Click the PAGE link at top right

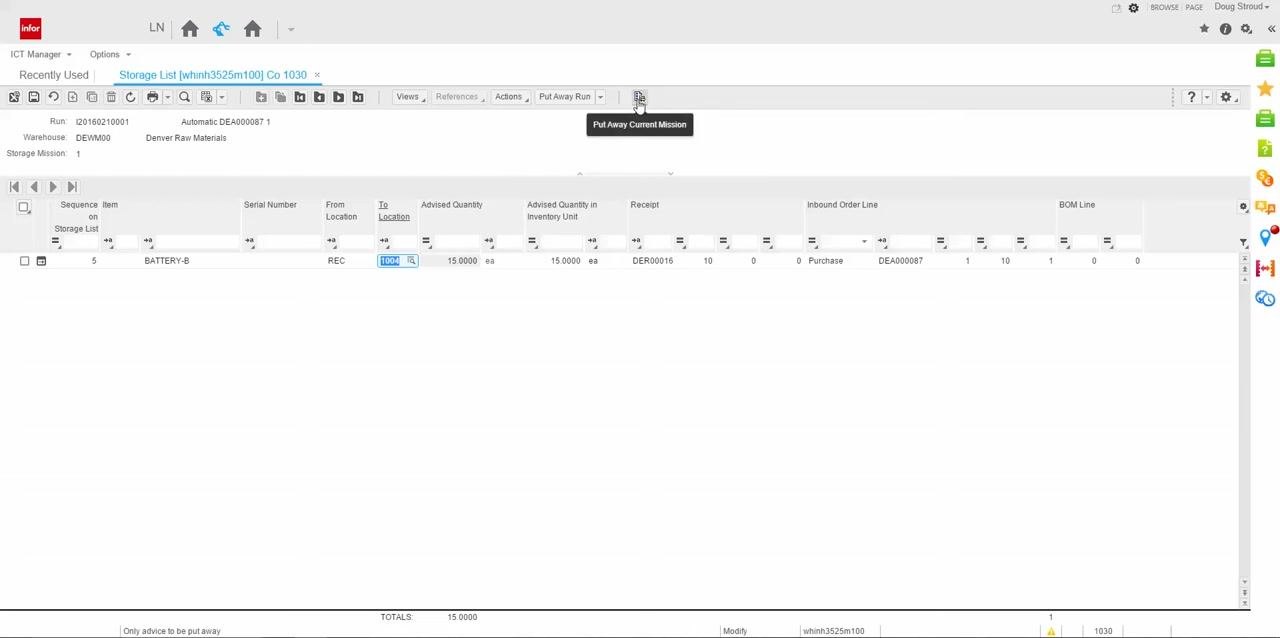[1194, 8]
